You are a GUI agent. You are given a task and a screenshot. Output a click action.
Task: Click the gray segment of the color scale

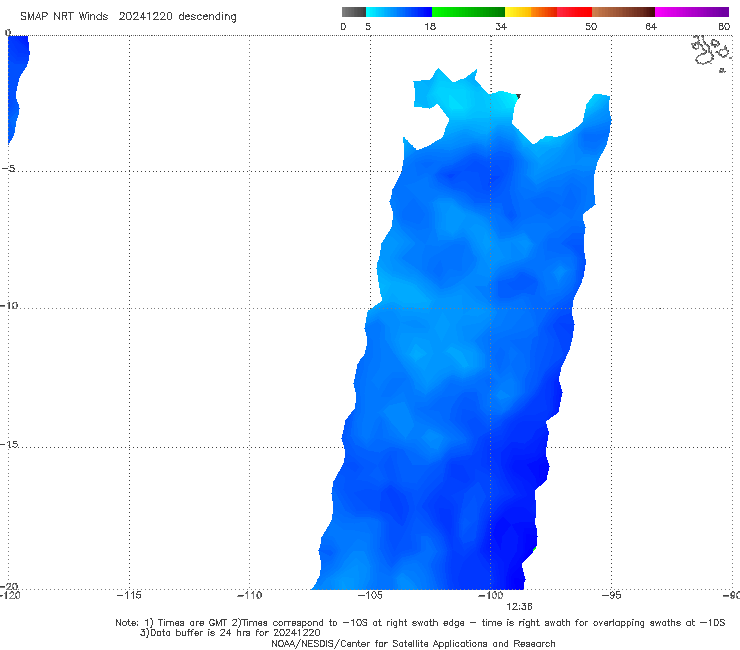[x=353, y=12]
